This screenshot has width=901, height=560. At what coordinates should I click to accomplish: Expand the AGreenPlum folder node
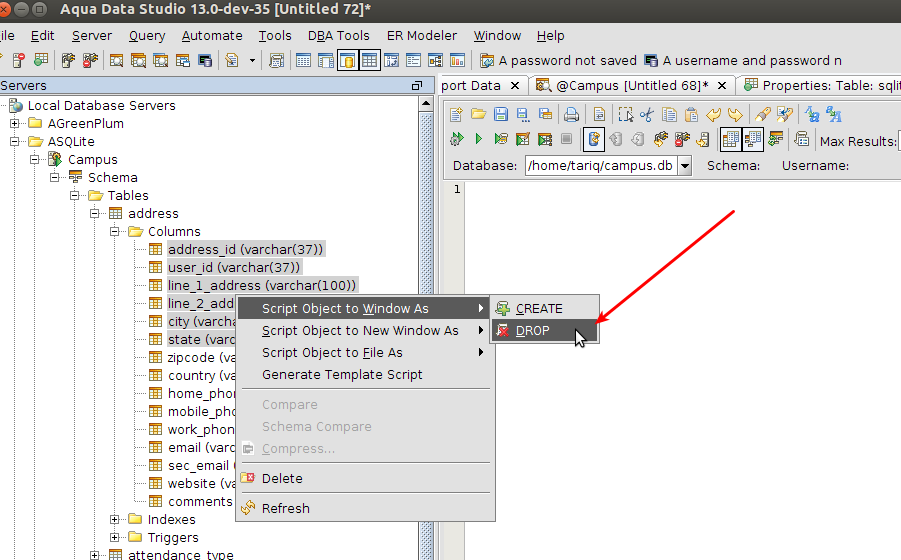[x=15, y=123]
